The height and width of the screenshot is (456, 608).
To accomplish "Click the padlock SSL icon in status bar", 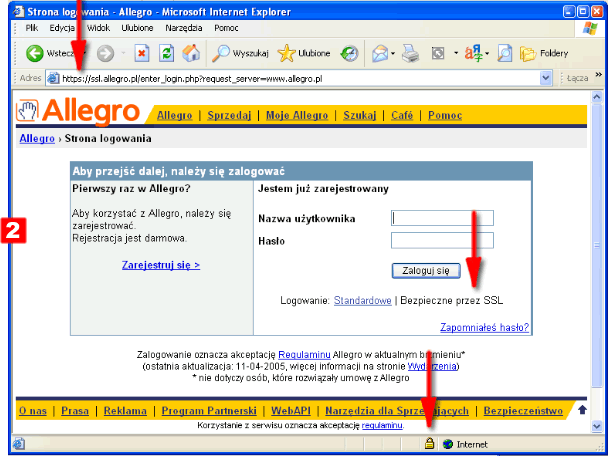I will [429, 444].
